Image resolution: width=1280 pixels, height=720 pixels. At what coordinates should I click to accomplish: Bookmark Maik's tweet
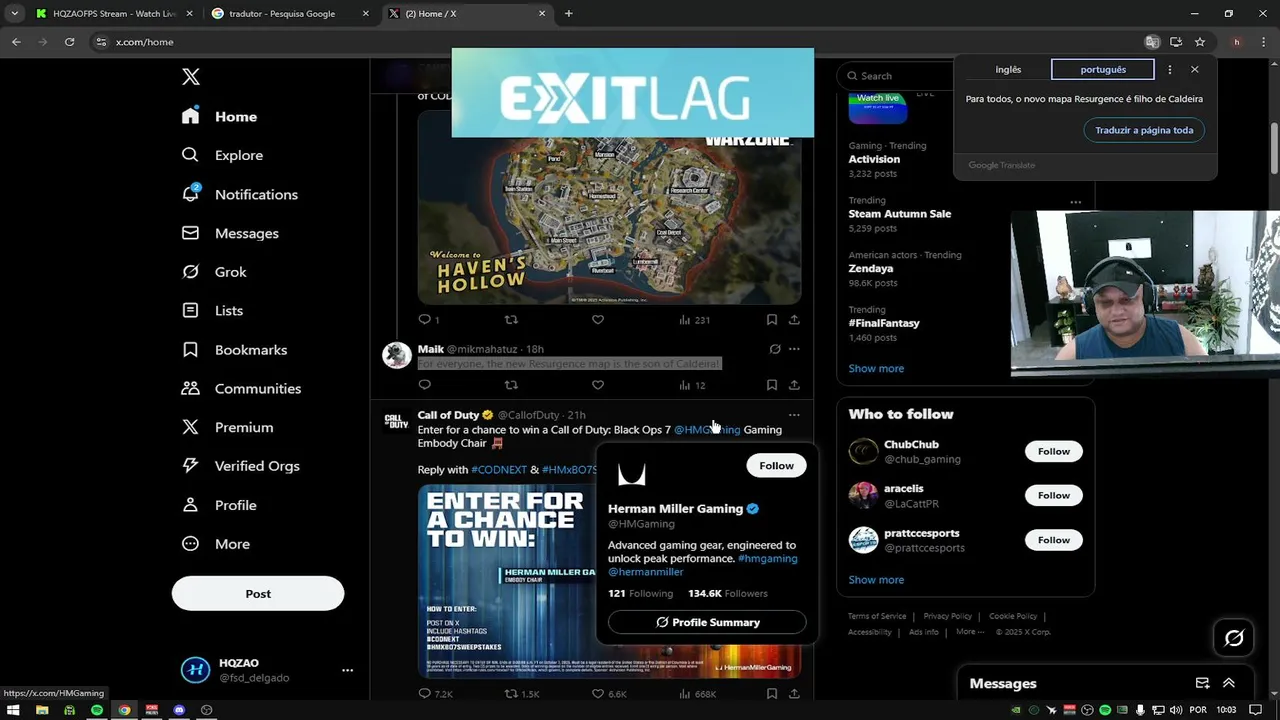[772, 385]
